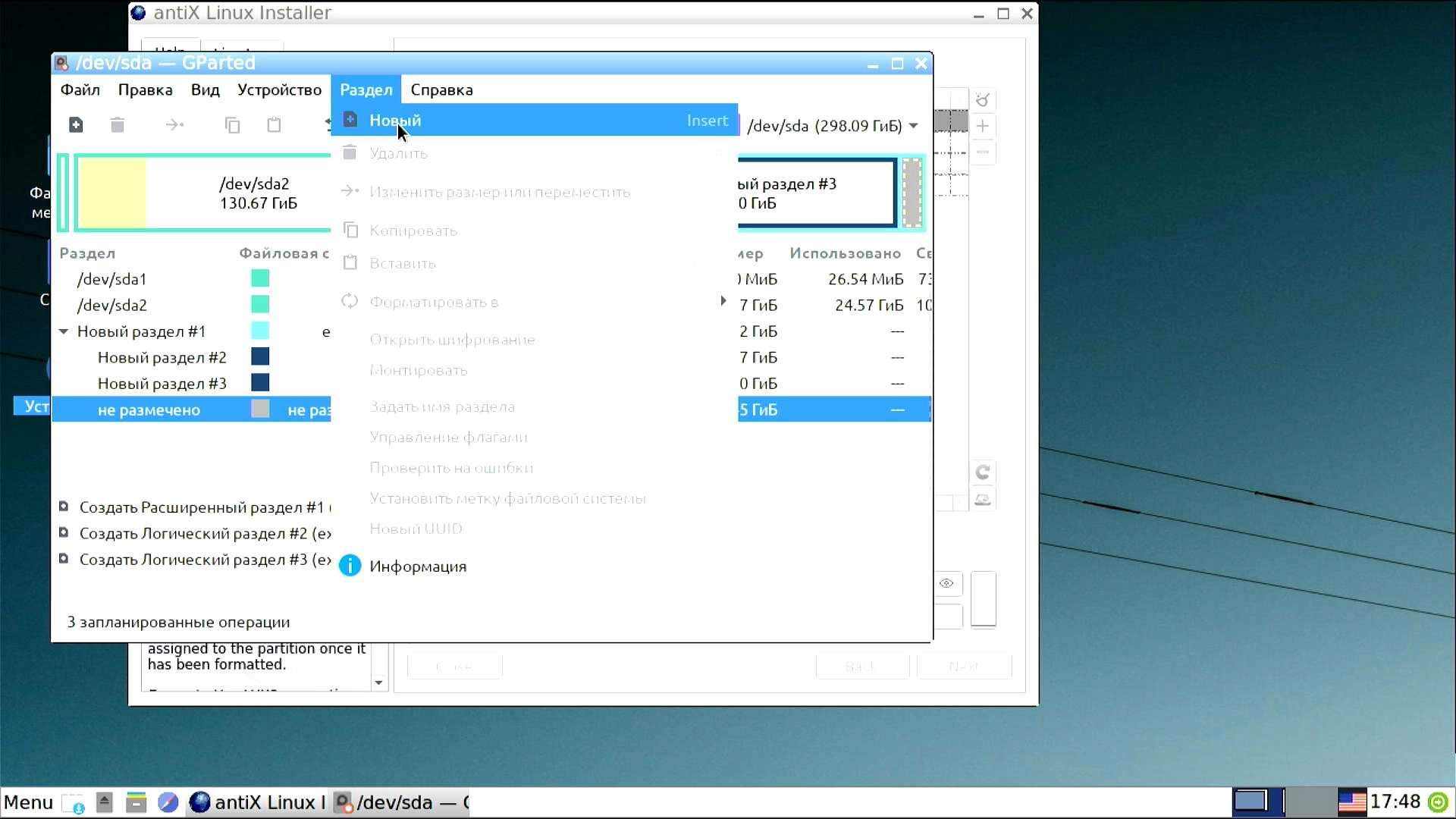Click the Раздел column header

[x=87, y=253]
